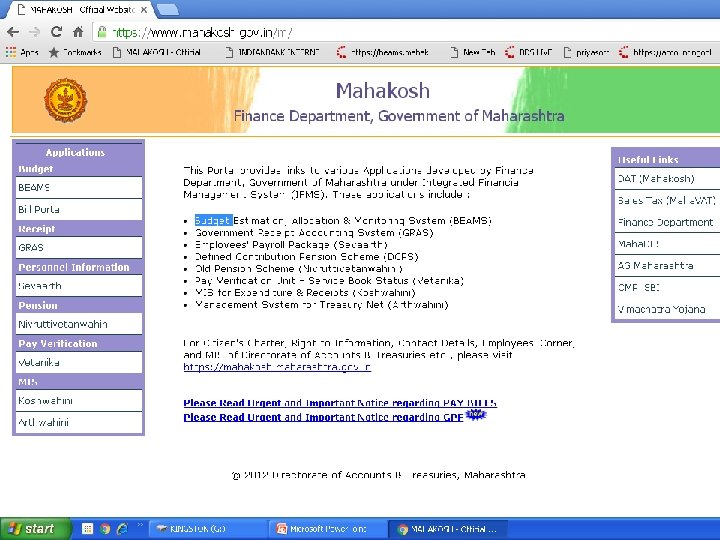Image resolution: width=720 pixels, height=540 pixels.
Task: Open the Chrome icon in quick launch
Action: point(105,529)
